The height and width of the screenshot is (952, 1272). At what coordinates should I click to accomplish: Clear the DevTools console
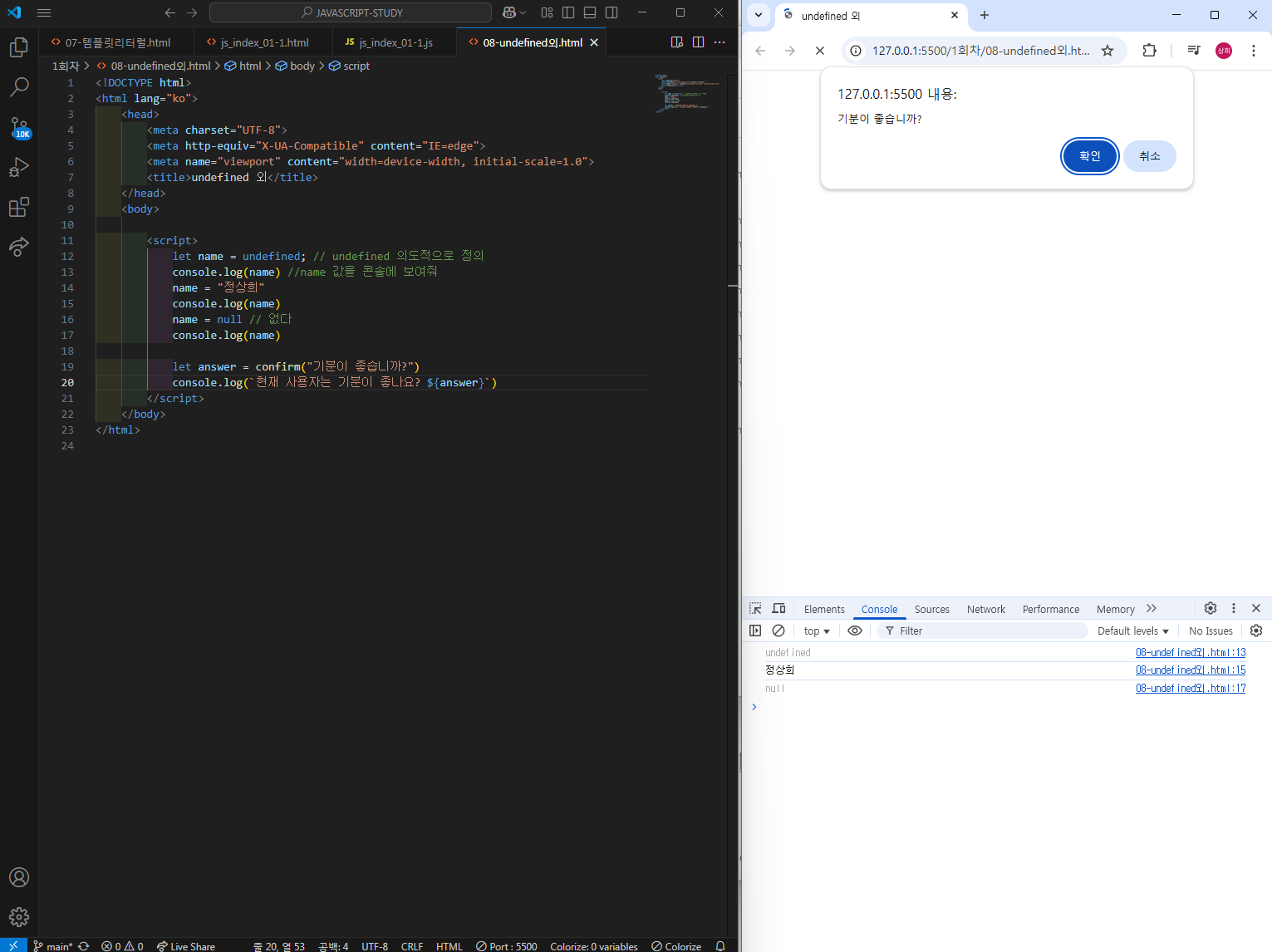pos(778,631)
